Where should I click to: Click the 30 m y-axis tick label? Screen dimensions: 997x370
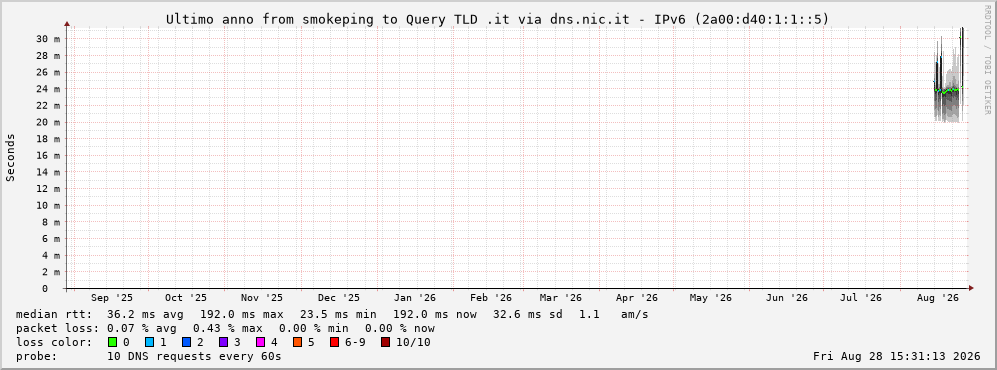[x=48, y=39]
